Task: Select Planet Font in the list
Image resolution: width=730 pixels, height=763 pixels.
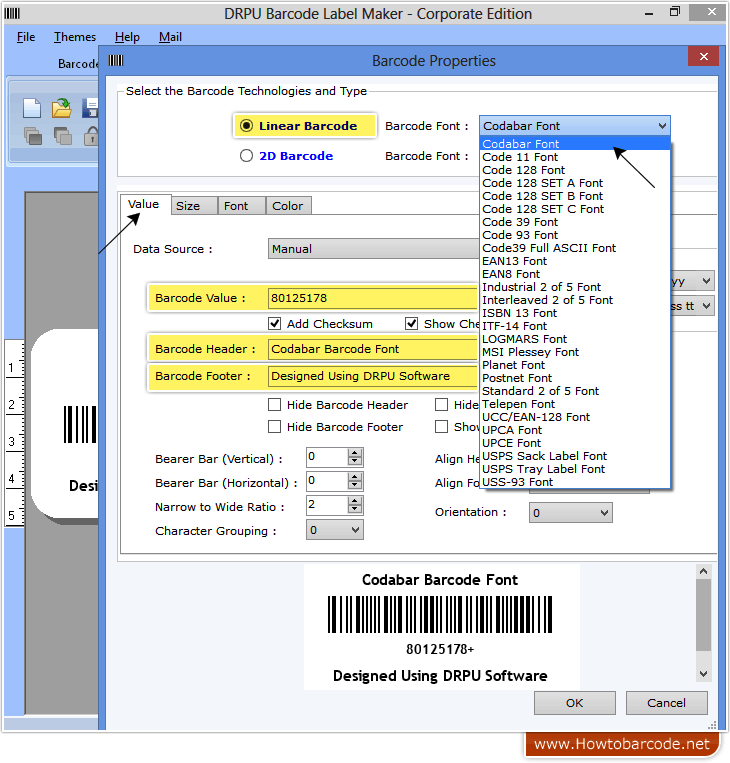Action: point(575,365)
